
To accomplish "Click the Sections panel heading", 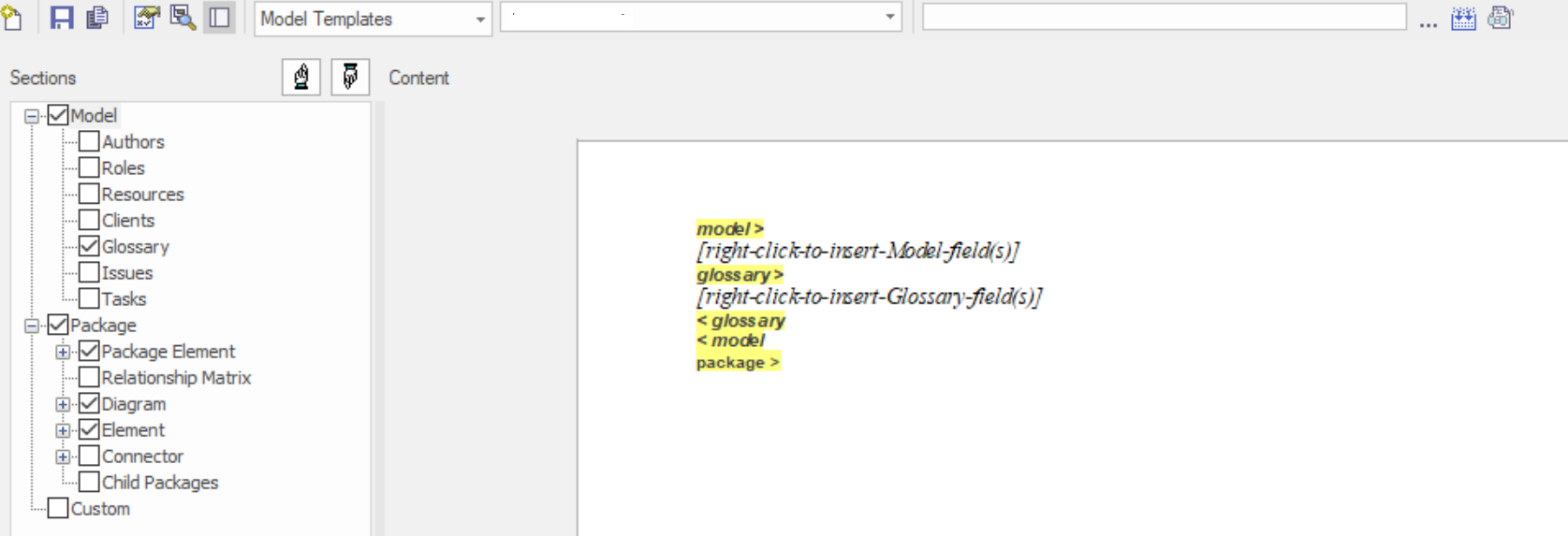I will tap(43, 78).
